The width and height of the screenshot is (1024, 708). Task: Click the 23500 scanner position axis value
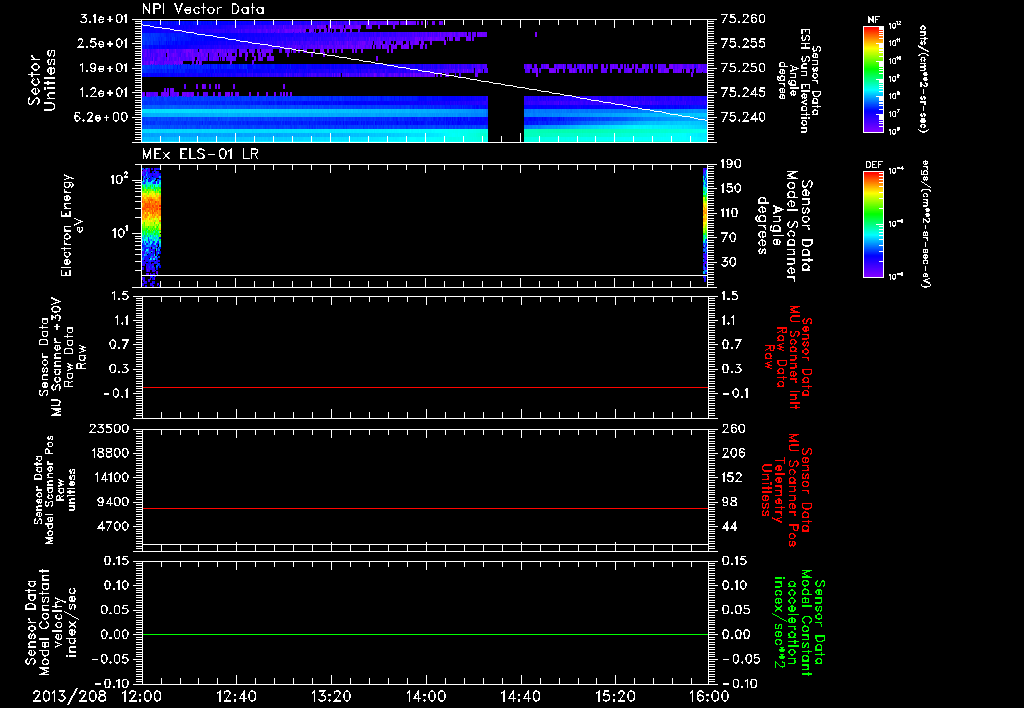tap(111, 429)
